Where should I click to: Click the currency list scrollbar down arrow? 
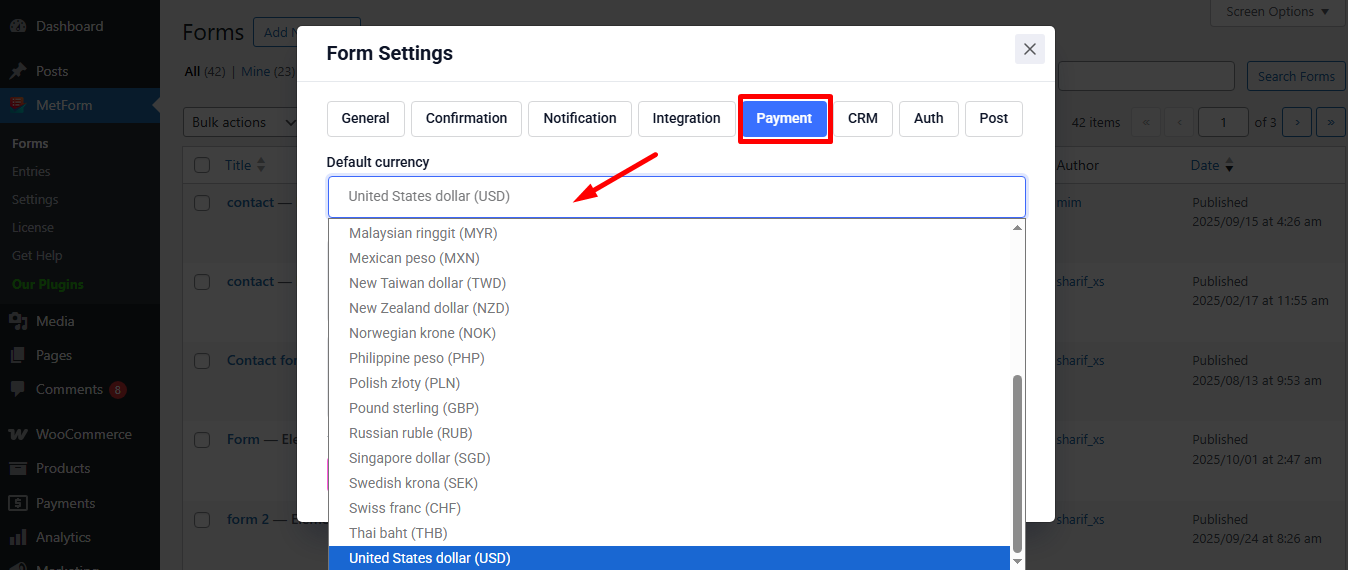point(1017,561)
